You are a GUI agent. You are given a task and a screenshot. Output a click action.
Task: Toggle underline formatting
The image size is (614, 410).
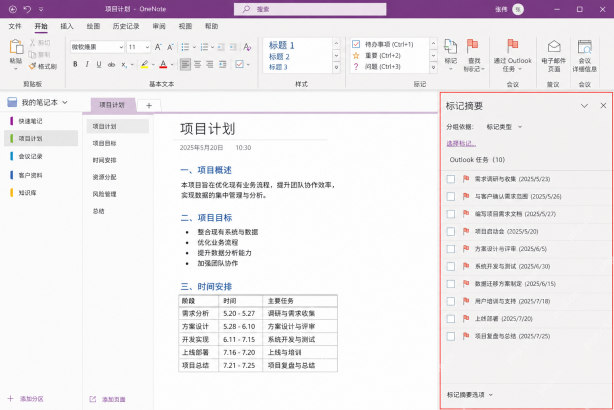tap(99, 64)
